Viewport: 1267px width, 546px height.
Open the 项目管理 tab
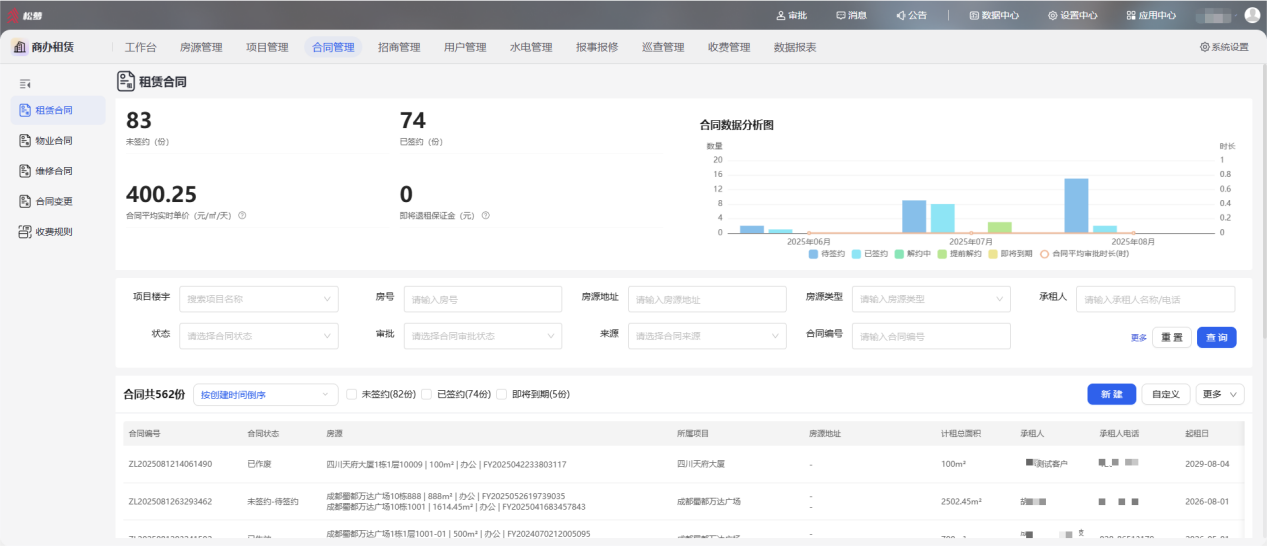[267, 47]
